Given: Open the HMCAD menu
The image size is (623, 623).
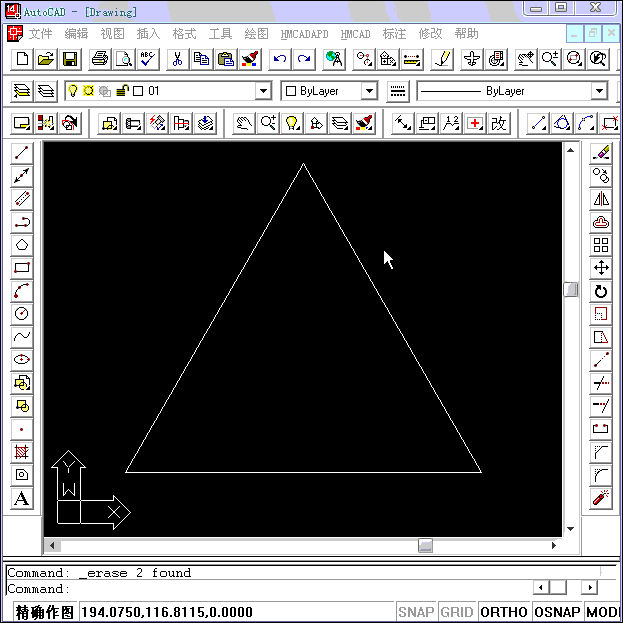Looking at the screenshot, I should pos(355,34).
